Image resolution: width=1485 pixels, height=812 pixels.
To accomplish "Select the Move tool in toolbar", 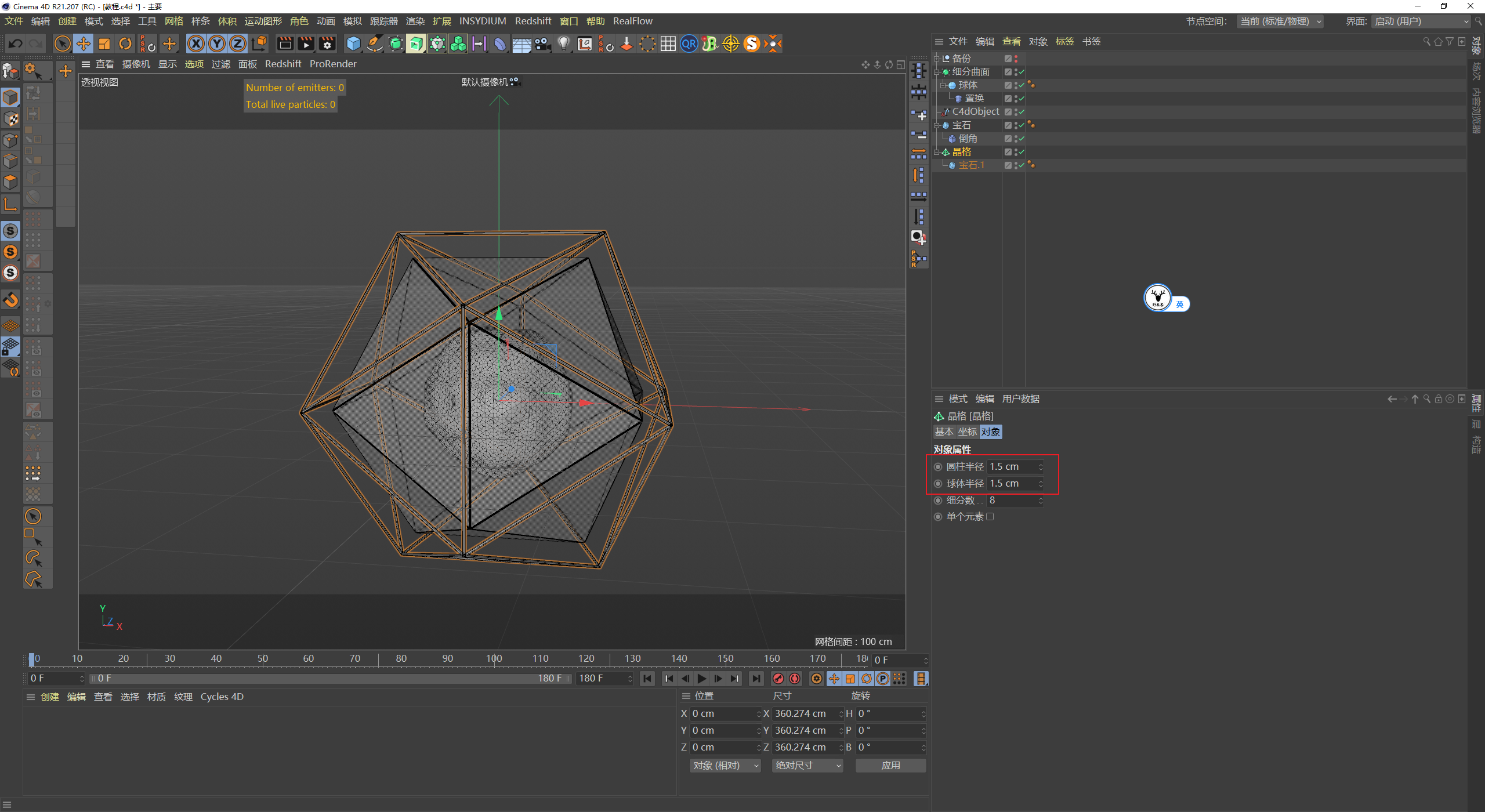I will [x=83, y=43].
